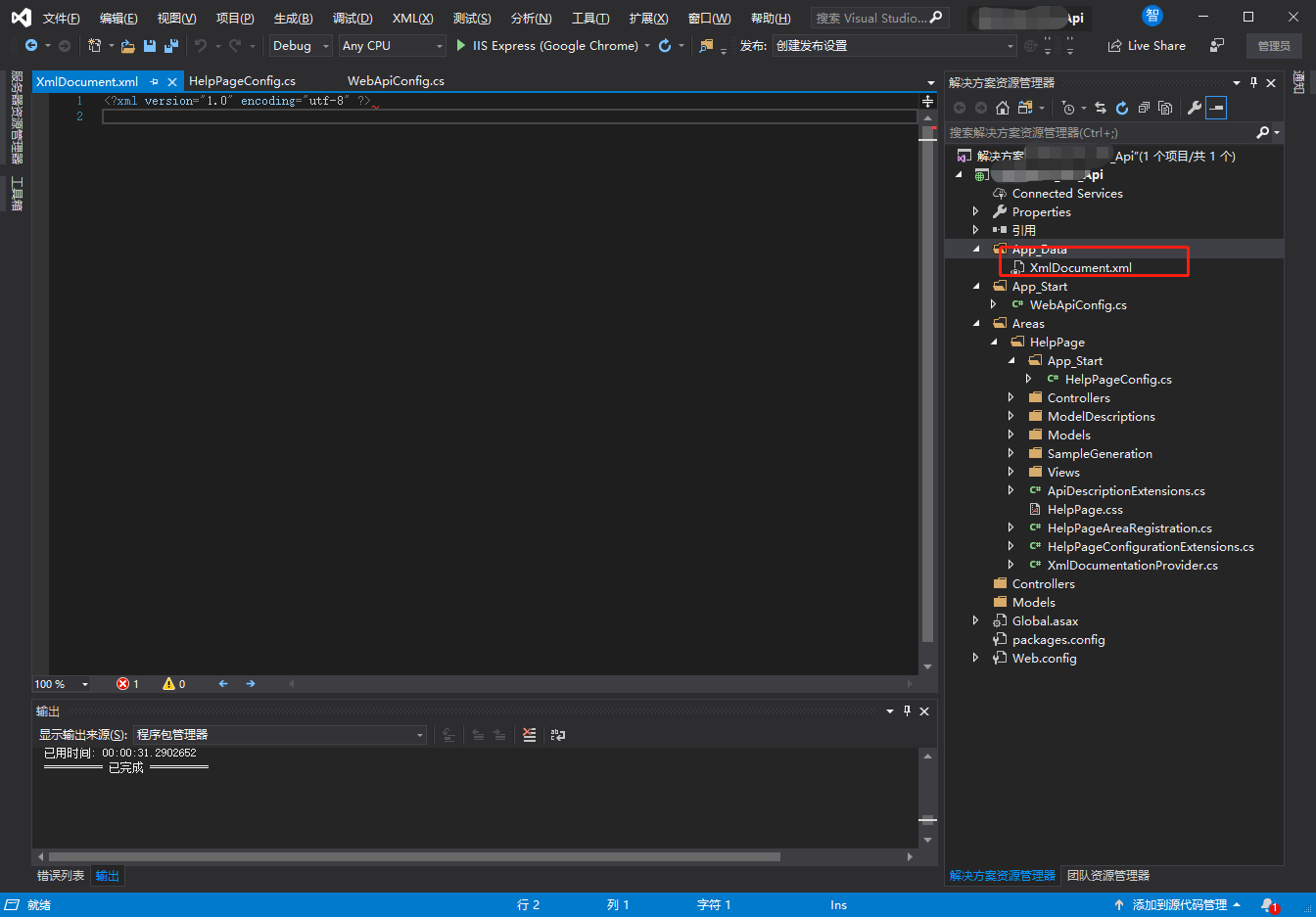Image resolution: width=1316 pixels, height=917 pixels.
Task: Click the Find in Files toolbar icon
Action: click(706, 46)
